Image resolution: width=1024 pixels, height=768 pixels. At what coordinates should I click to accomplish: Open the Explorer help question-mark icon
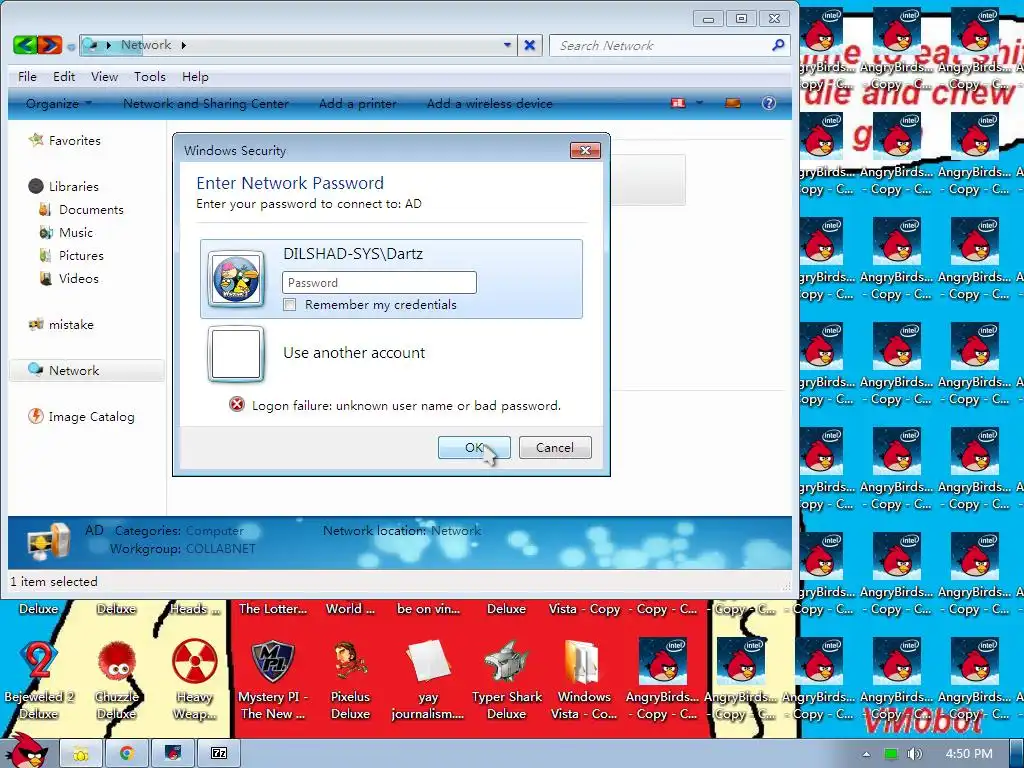pyautogui.click(x=769, y=103)
